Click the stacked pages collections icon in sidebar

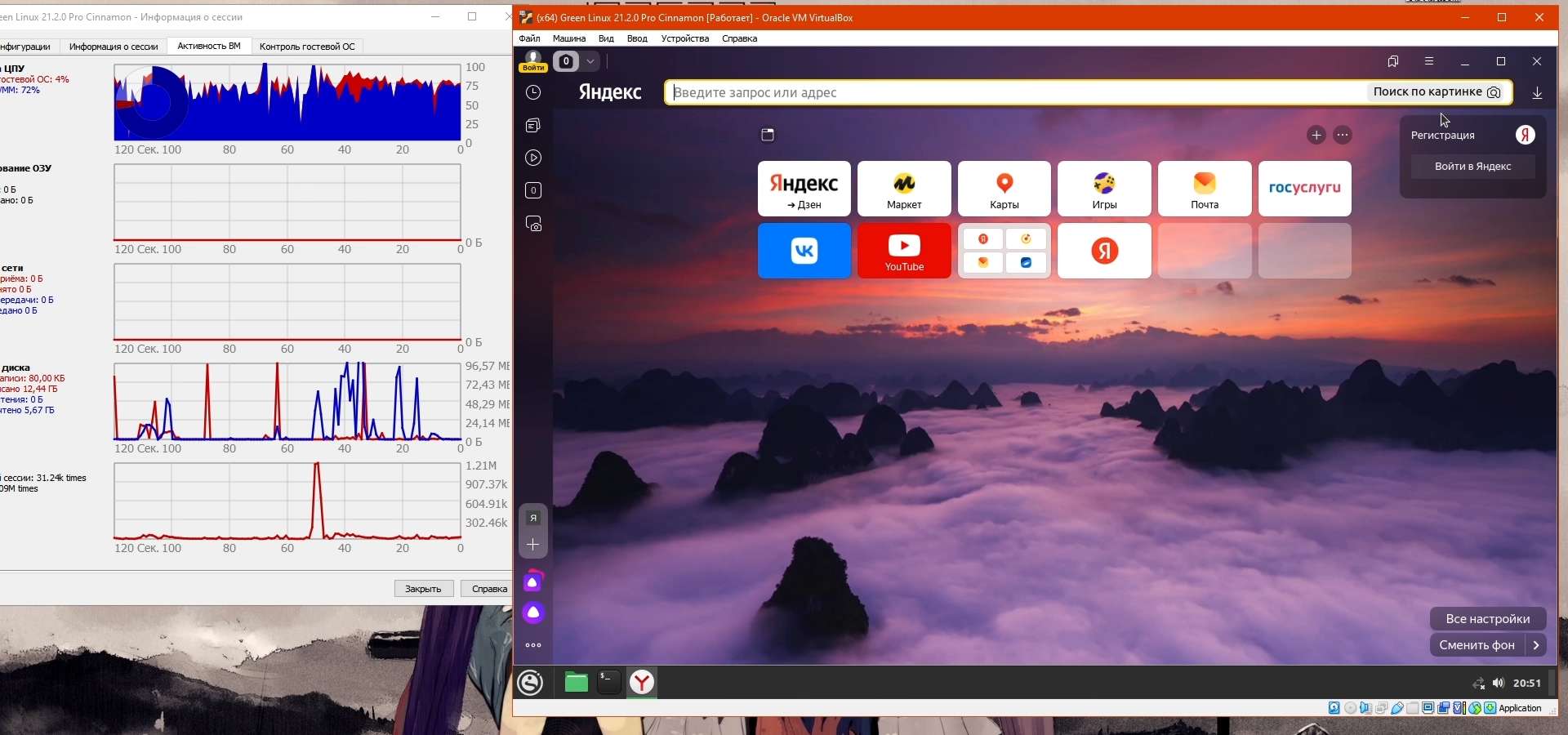[x=533, y=126]
